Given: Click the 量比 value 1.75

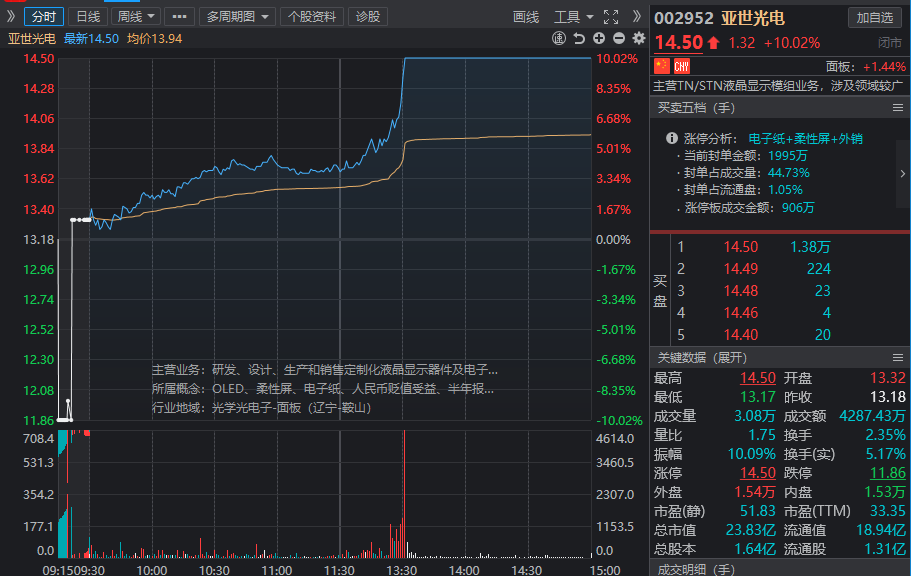Looking at the screenshot, I should click(x=762, y=435).
